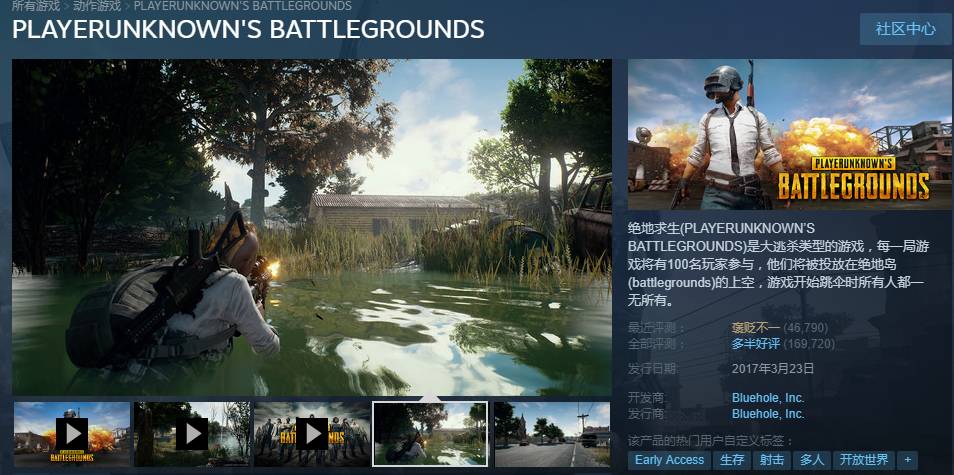Click the release date 2017年3月23日
The image size is (954, 475).
tap(773, 368)
